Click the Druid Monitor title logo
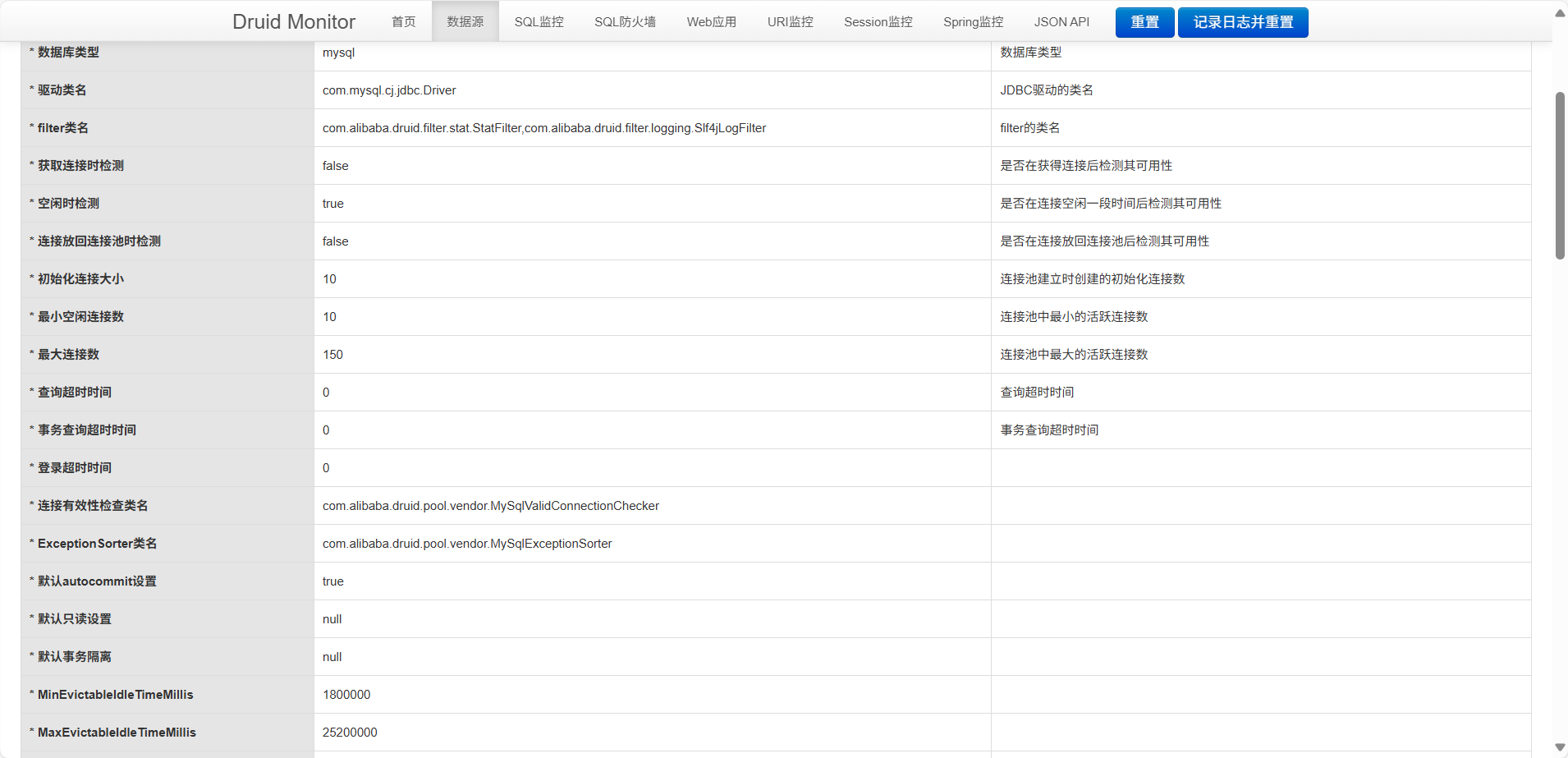The image size is (1568, 758). pyautogui.click(x=293, y=22)
